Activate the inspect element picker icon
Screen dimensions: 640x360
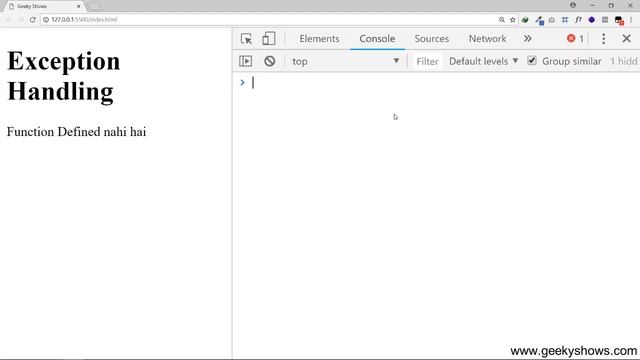tap(246, 39)
